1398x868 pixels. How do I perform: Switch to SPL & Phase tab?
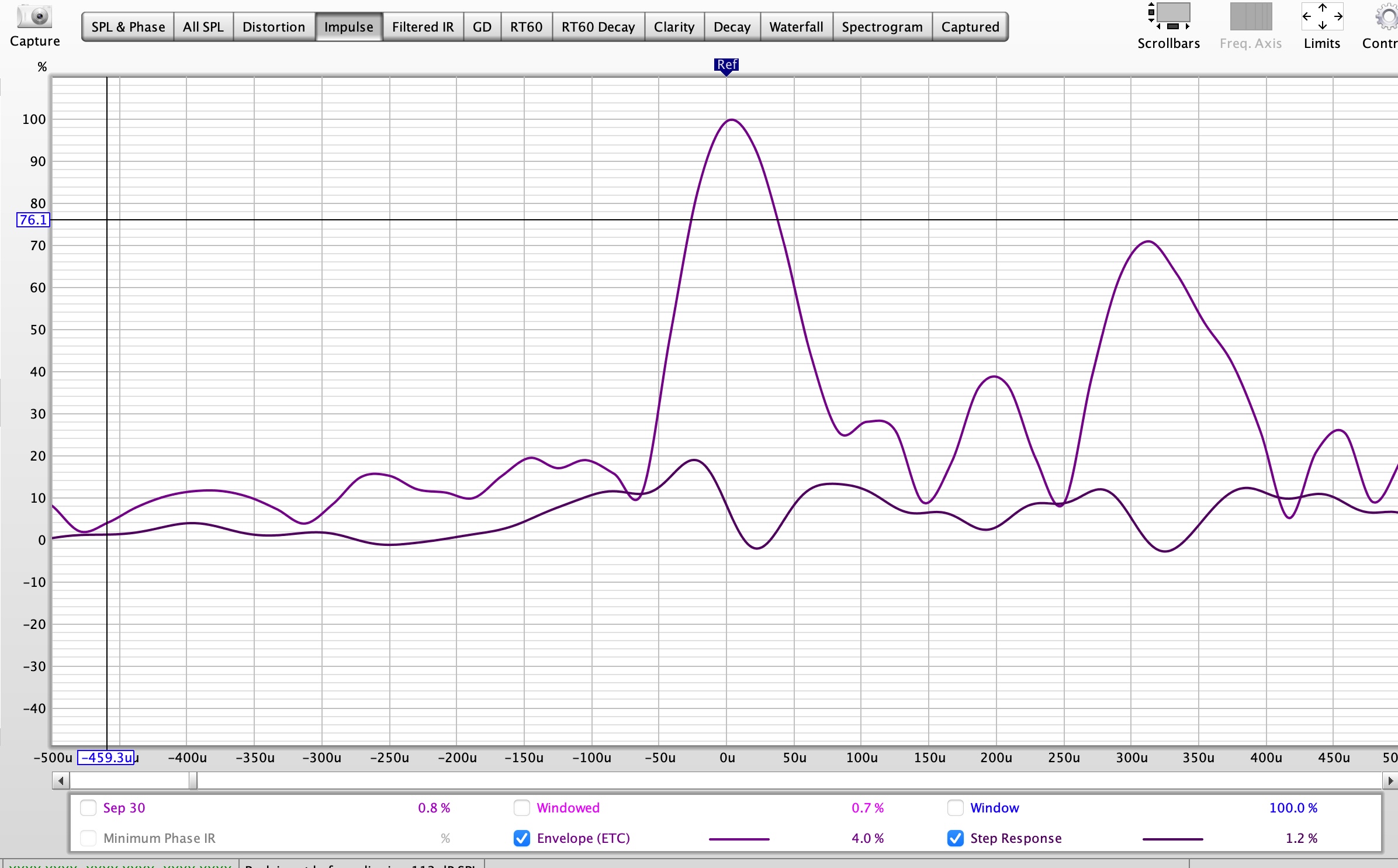[128, 27]
